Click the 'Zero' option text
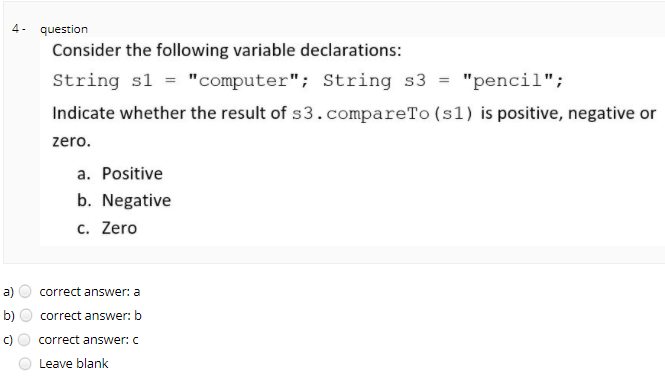 (119, 228)
